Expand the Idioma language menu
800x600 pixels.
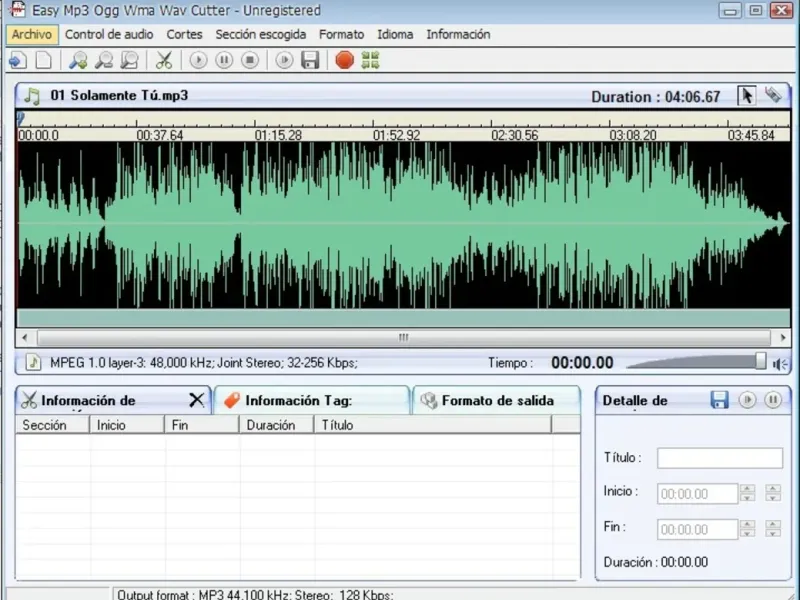pos(395,34)
